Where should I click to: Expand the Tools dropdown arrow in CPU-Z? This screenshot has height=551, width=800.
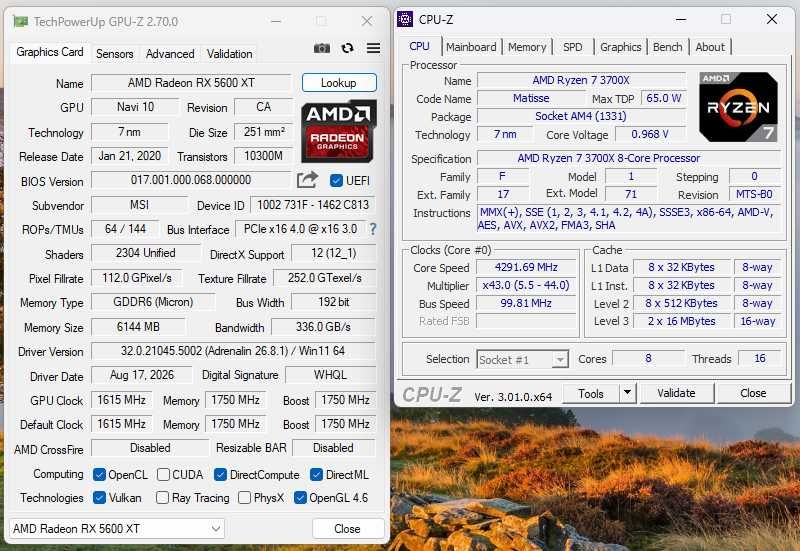(x=627, y=393)
